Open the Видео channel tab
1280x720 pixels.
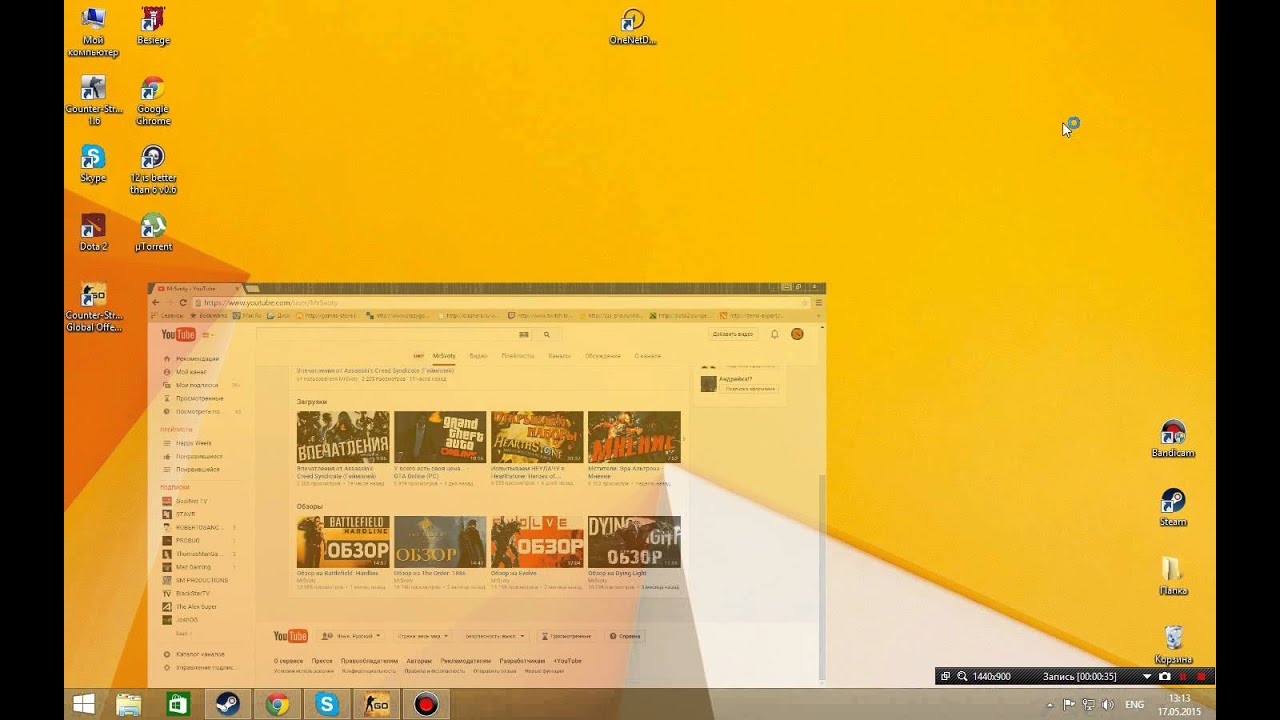[x=478, y=356]
